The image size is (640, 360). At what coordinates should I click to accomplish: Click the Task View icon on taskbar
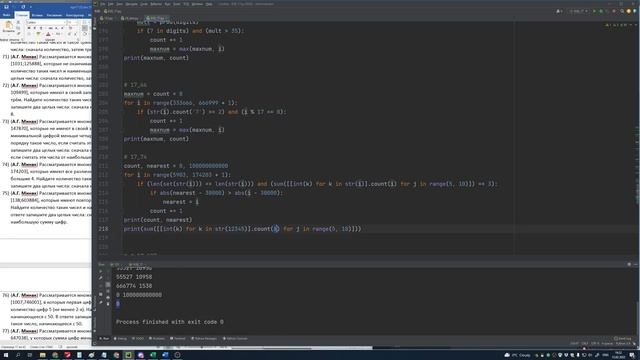pyautogui.click(x=30, y=355)
